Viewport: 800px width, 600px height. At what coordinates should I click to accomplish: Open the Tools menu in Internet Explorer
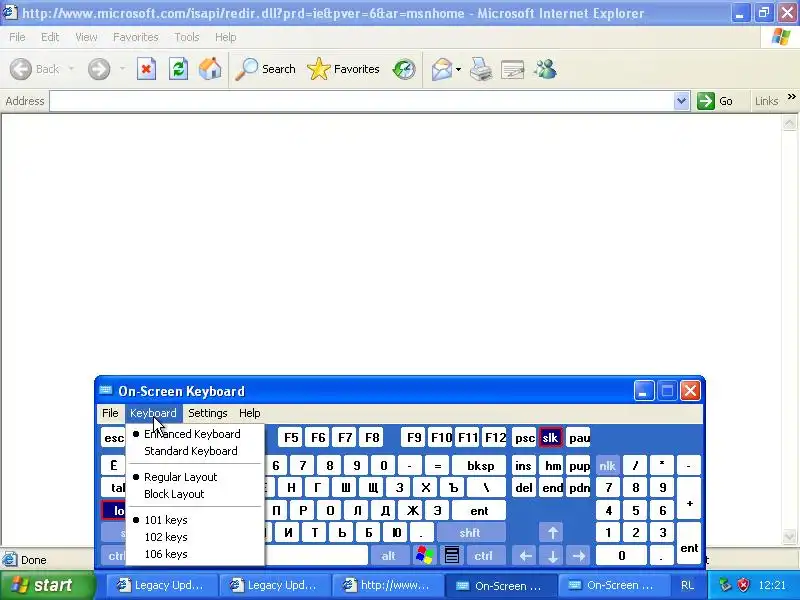(x=187, y=37)
